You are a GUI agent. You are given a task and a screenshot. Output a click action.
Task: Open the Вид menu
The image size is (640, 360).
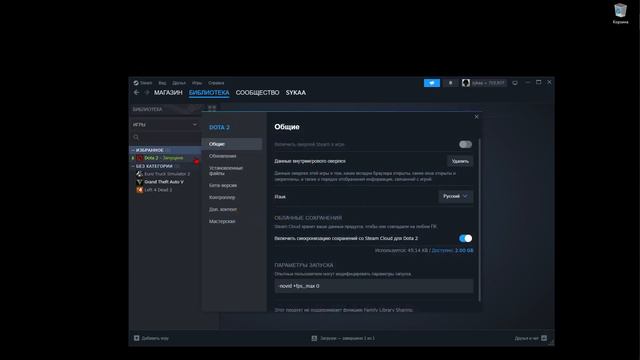pos(162,83)
